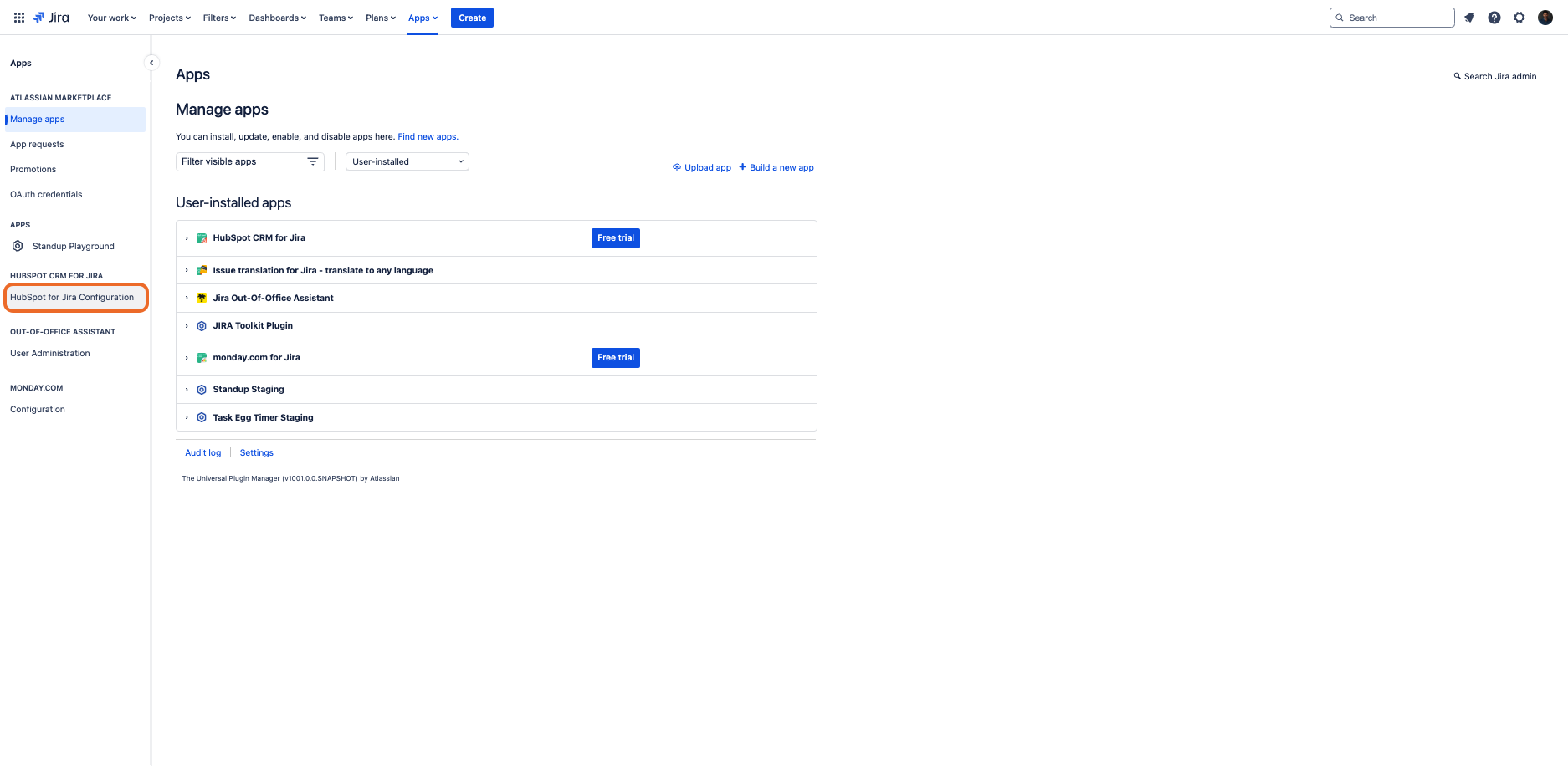This screenshot has width=1568, height=766.
Task: Click the Upload app link
Action: 708,167
